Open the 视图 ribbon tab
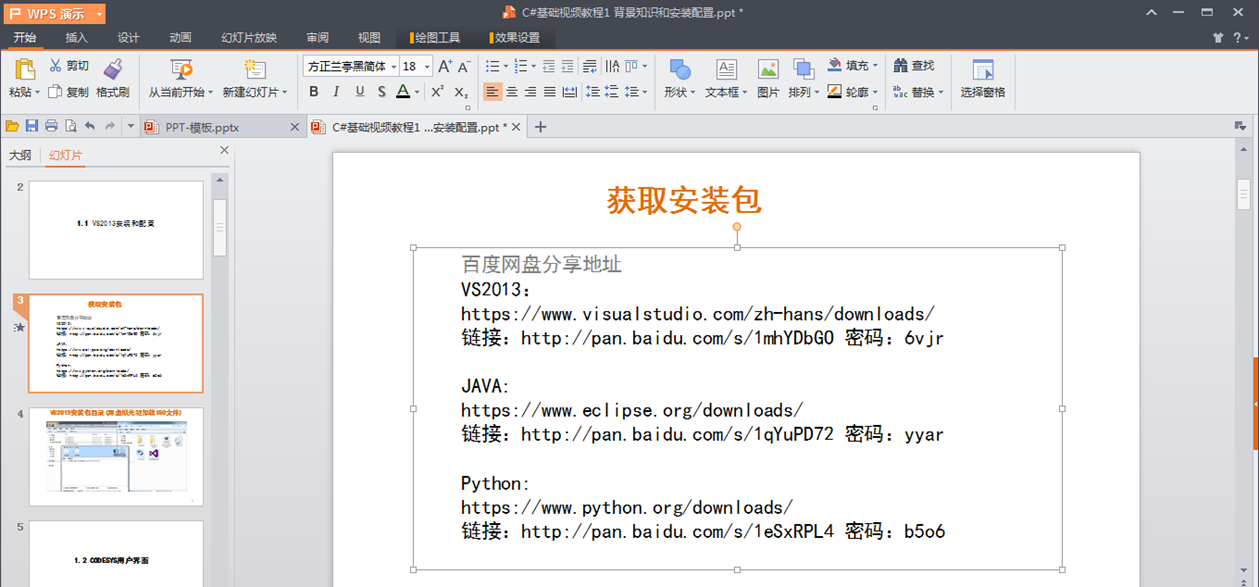The height and width of the screenshot is (587, 1259). coord(369,38)
